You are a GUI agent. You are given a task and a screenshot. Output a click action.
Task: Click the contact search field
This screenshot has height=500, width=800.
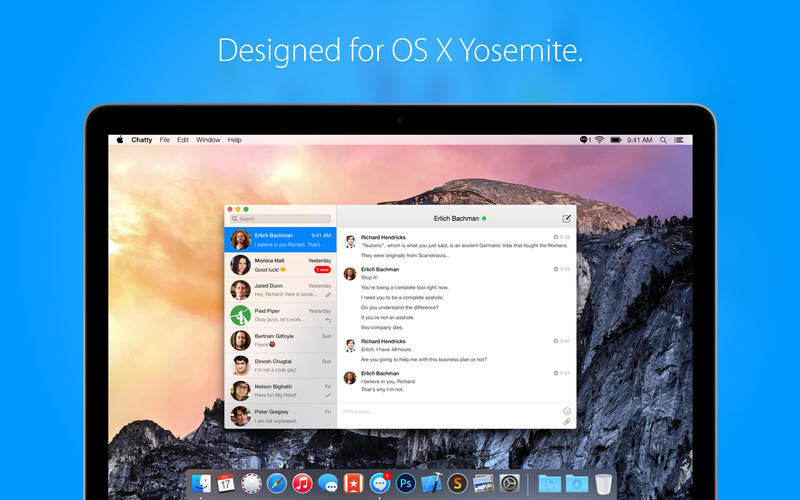(x=280, y=218)
